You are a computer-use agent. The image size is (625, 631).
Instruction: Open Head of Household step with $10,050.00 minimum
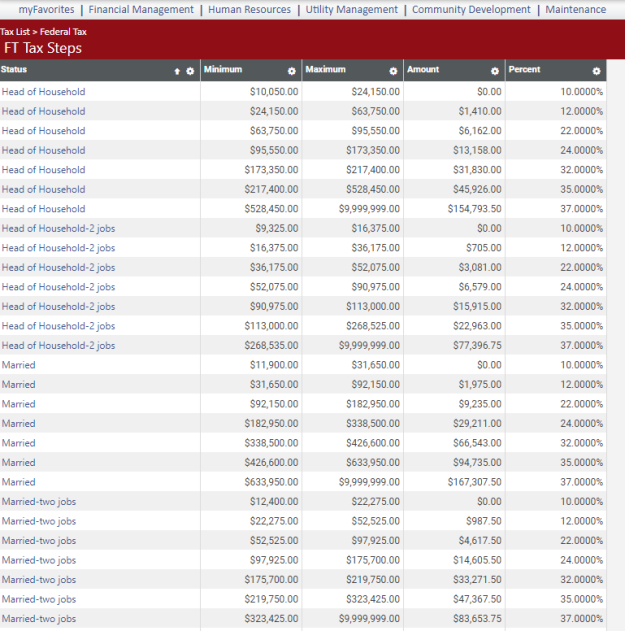[x=43, y=92]
